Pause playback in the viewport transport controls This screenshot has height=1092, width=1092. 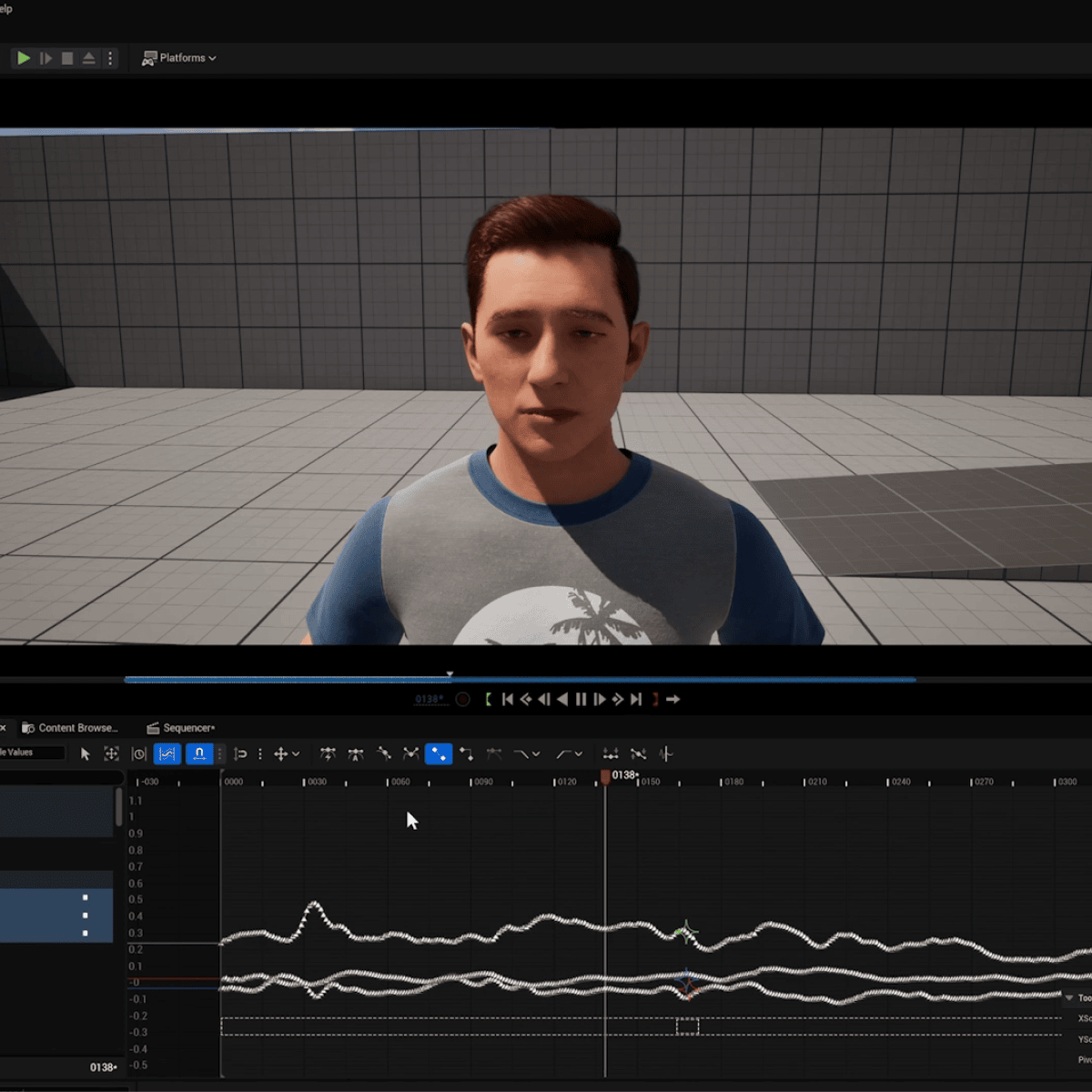pyautogui.click(x=581, y=700)
